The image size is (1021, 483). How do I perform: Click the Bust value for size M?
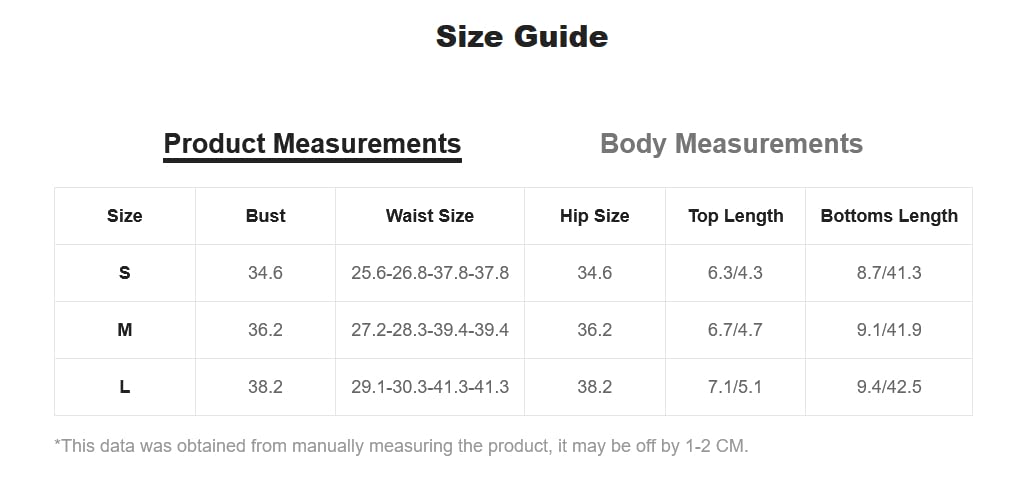coord(265,330)
